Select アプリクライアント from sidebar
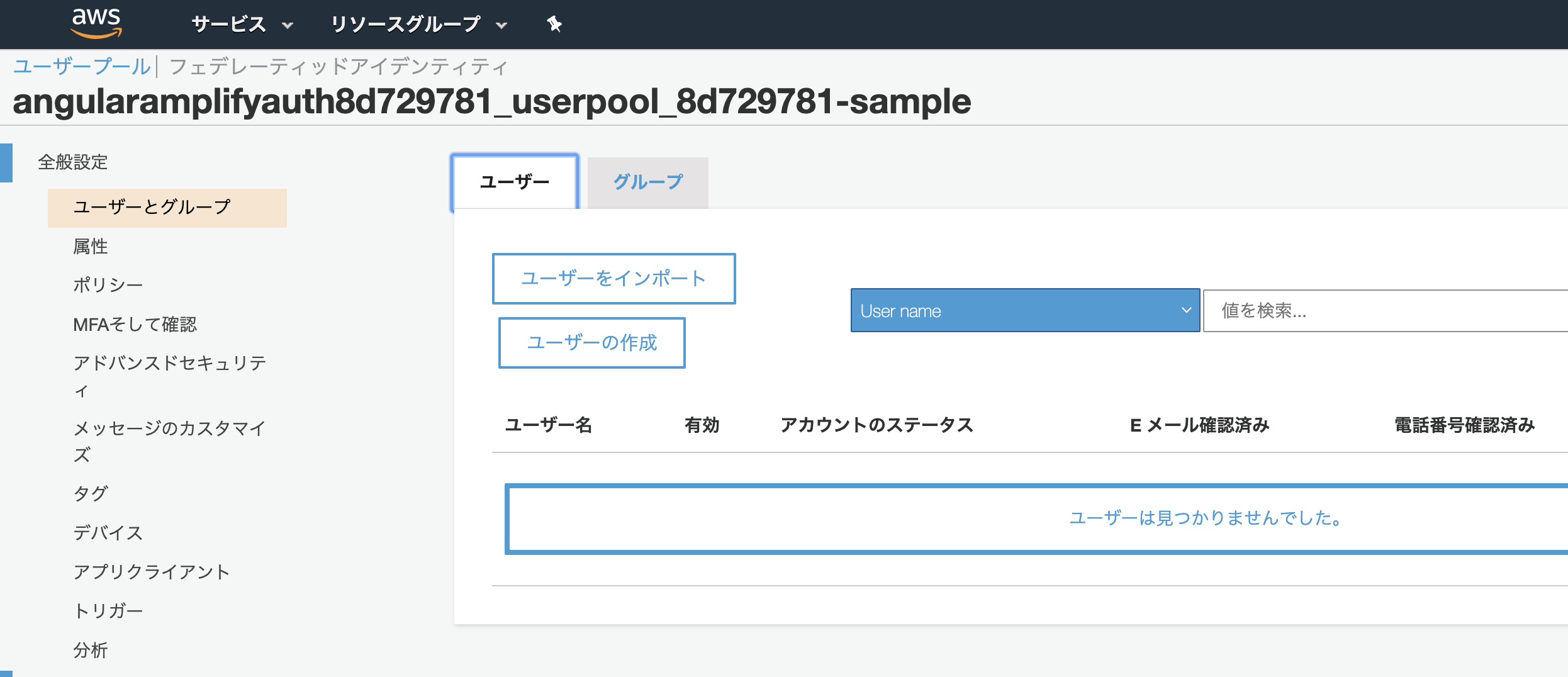 (x=152, y=571)
